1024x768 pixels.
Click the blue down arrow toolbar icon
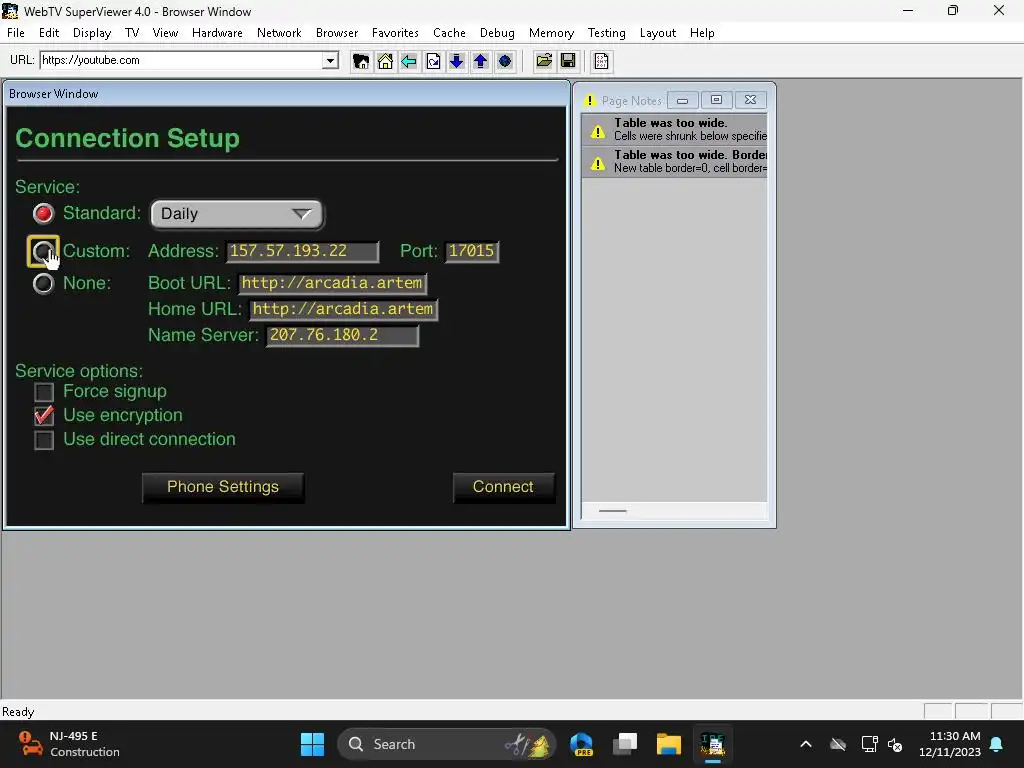(456, 61)
